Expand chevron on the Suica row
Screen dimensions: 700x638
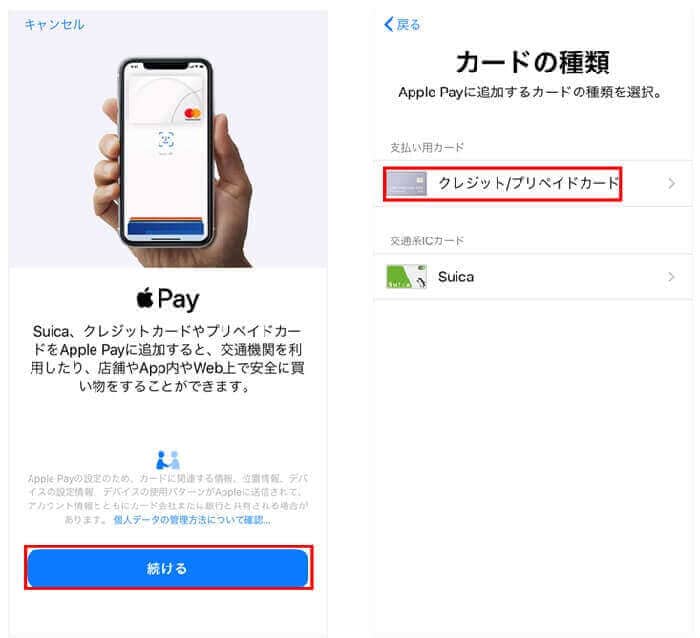(671, 277)
